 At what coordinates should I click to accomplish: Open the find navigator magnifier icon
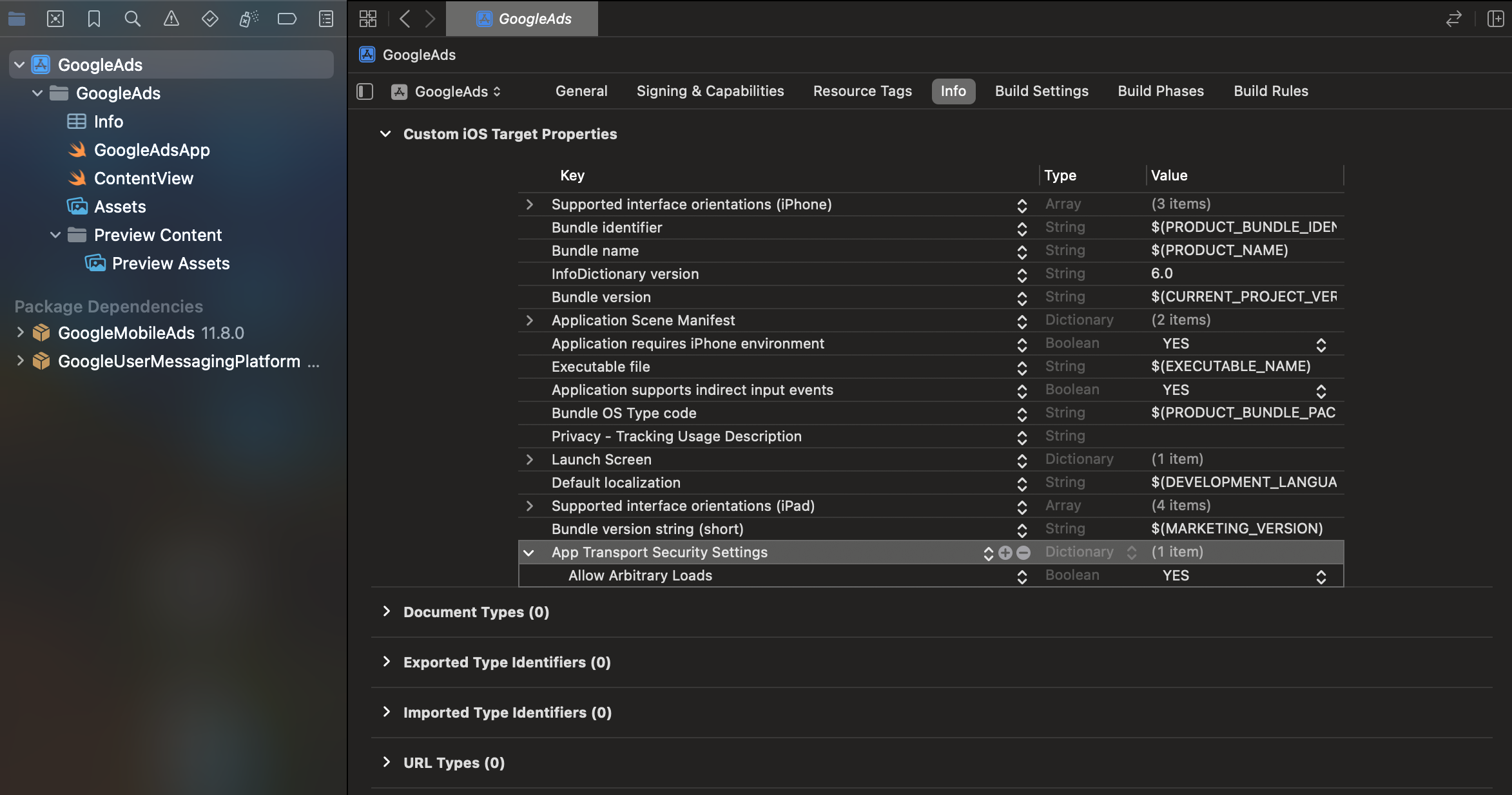132,19
